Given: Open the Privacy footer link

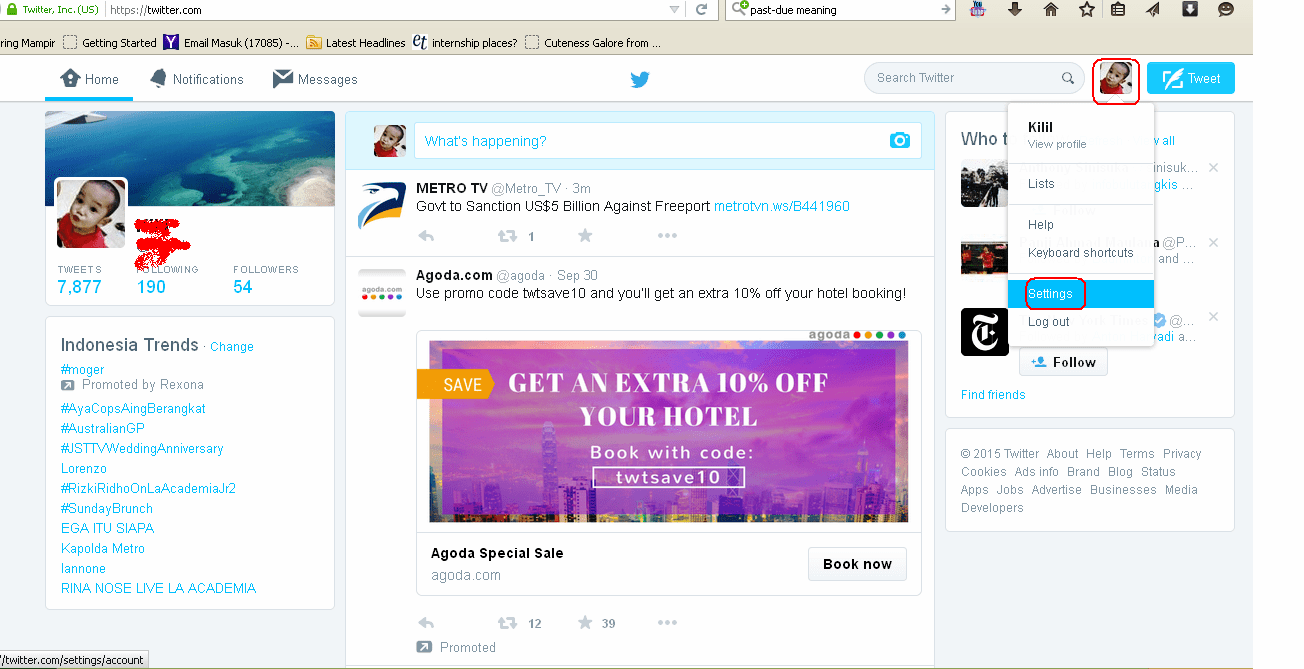Looking at the screenshot, I should click(x=1182, y=454).
